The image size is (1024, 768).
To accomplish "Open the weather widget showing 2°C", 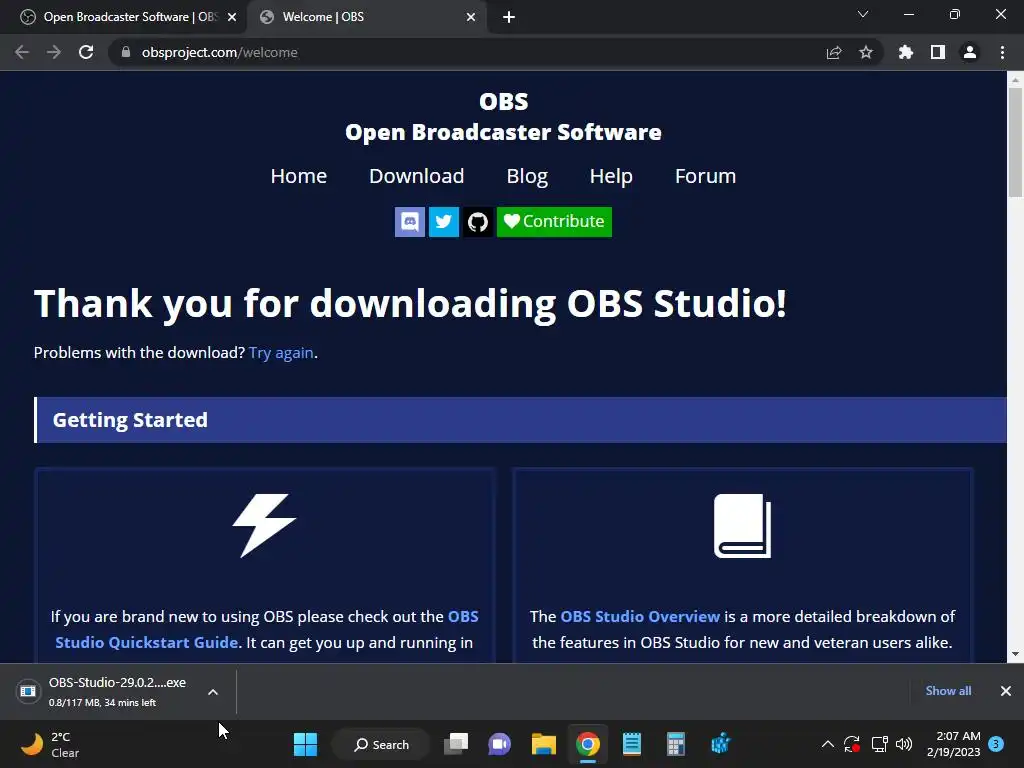I will pos(51,744).
